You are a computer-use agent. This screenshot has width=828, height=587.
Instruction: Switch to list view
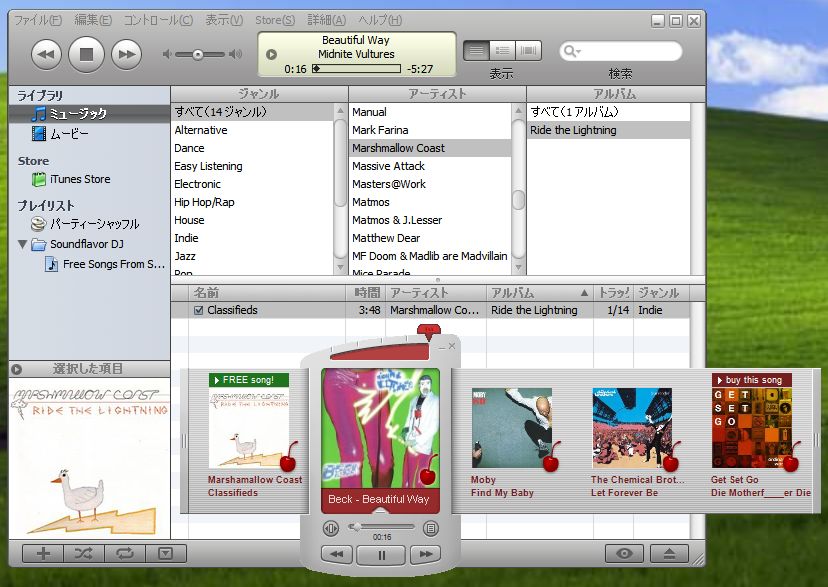(x=476, y=51)
